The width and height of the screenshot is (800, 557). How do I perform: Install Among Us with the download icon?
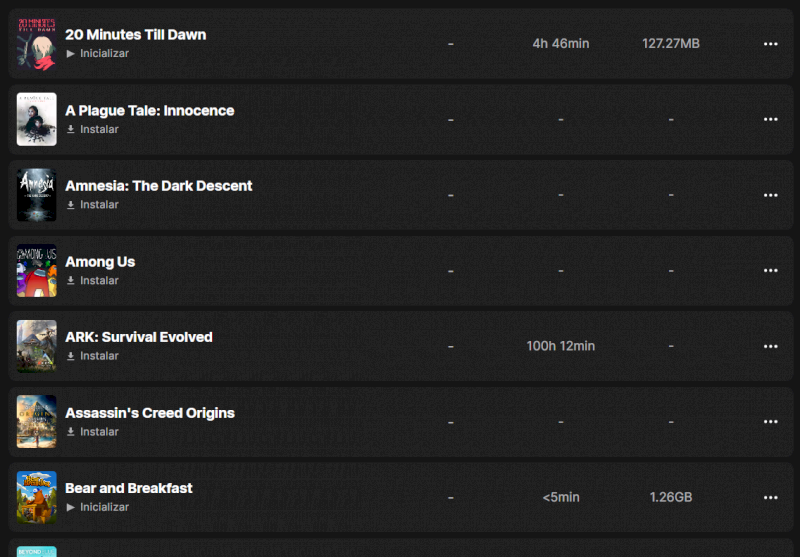[x=71, y=281]
